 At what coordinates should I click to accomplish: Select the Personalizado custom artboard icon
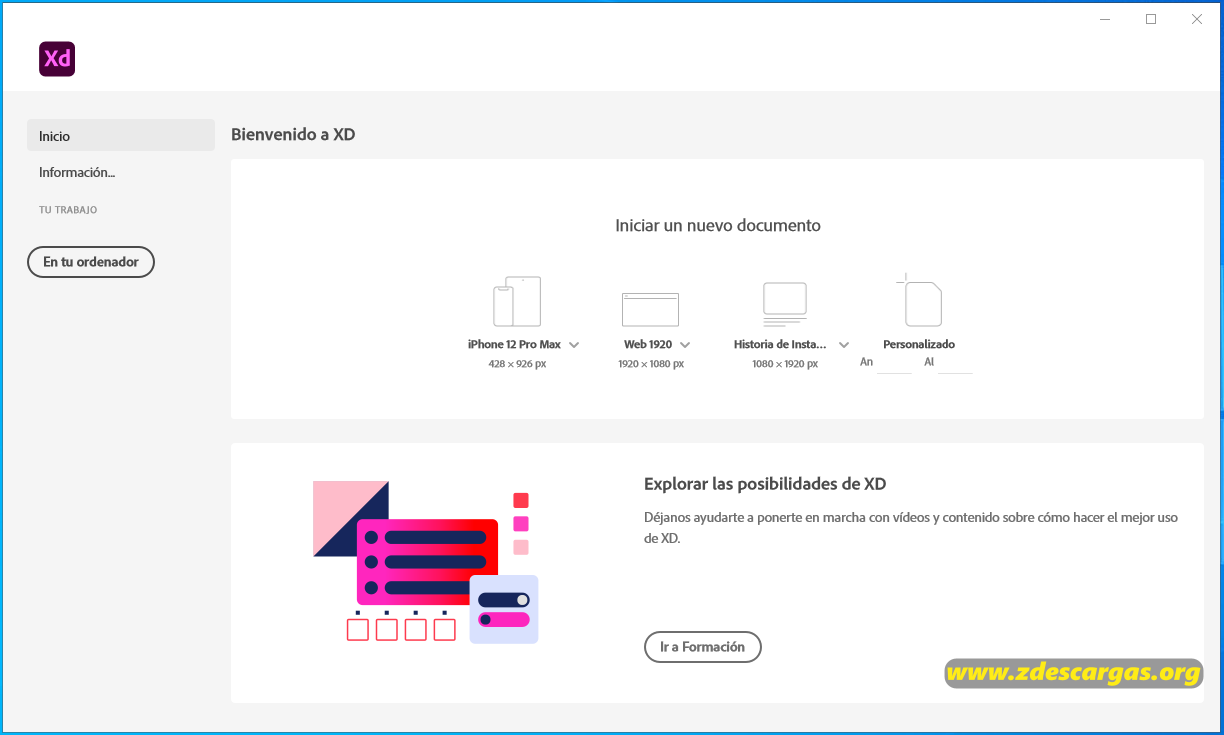click(x=919, y=299)
